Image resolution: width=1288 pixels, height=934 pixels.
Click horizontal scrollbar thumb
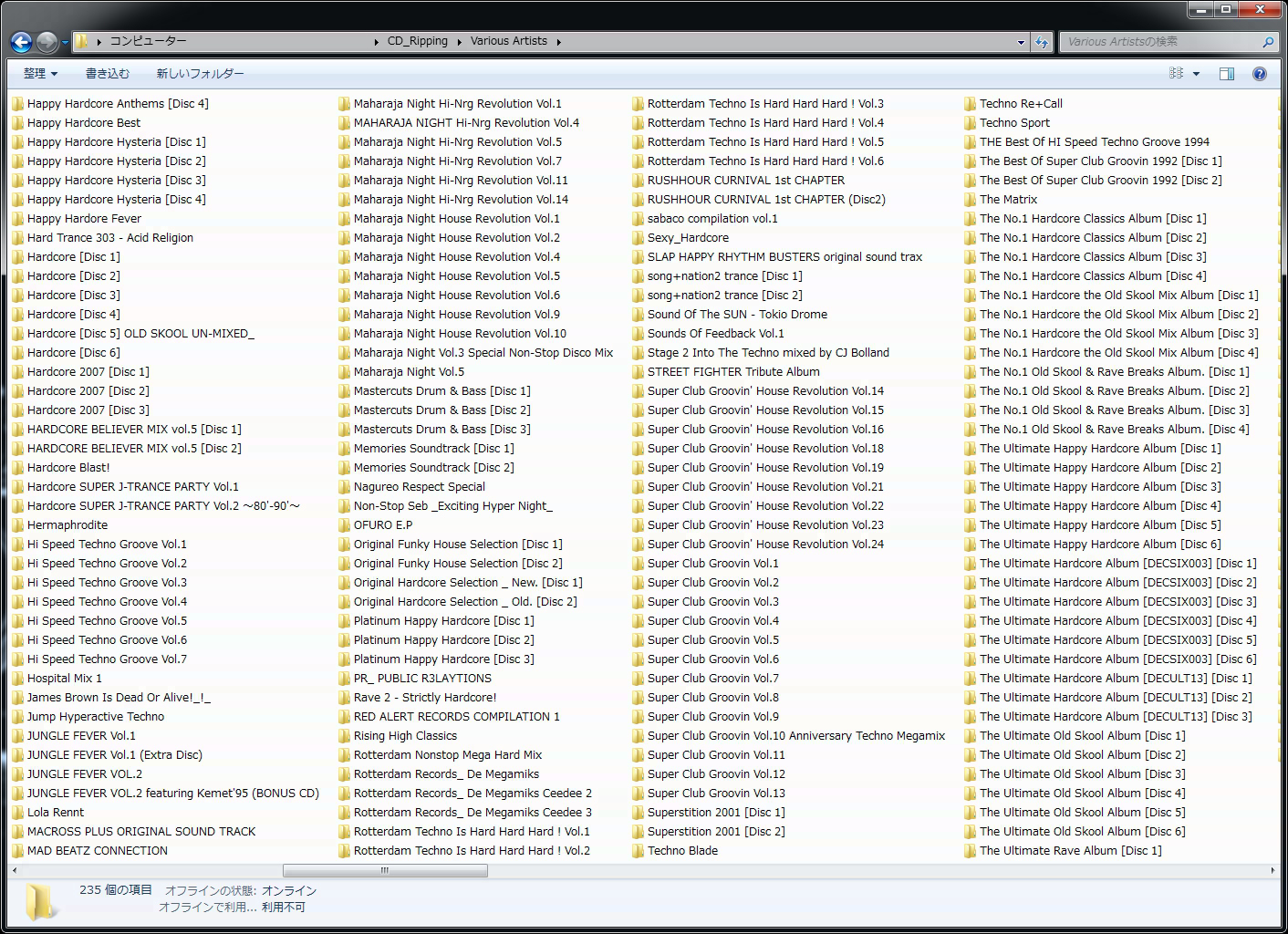[x=385, y=870]
